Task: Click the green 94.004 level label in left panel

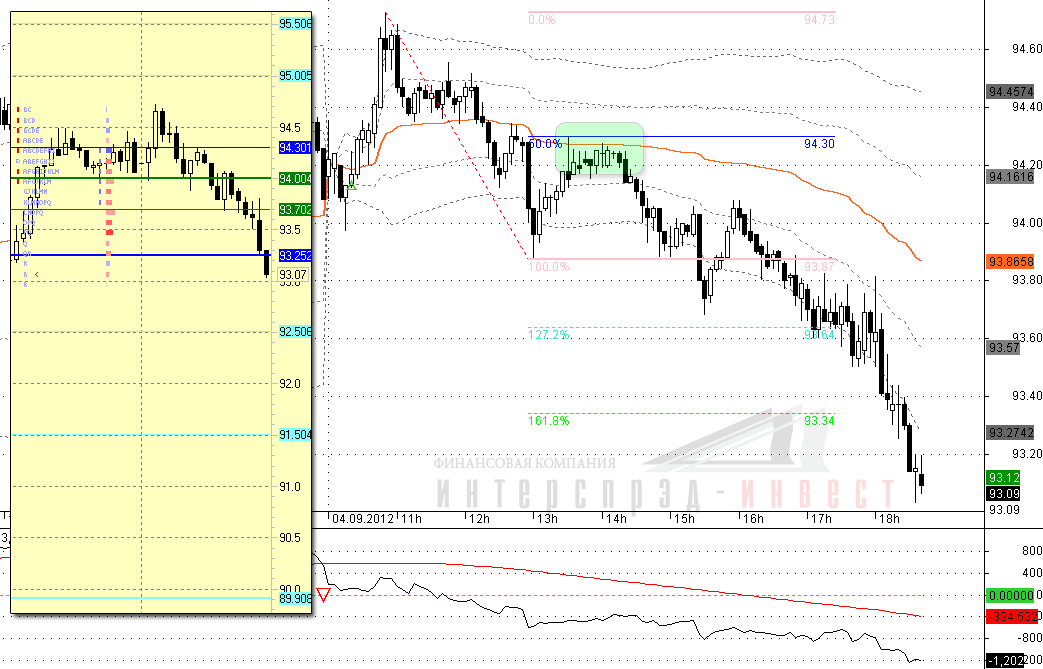Action: pyautogui.click(x=295, y=178)
